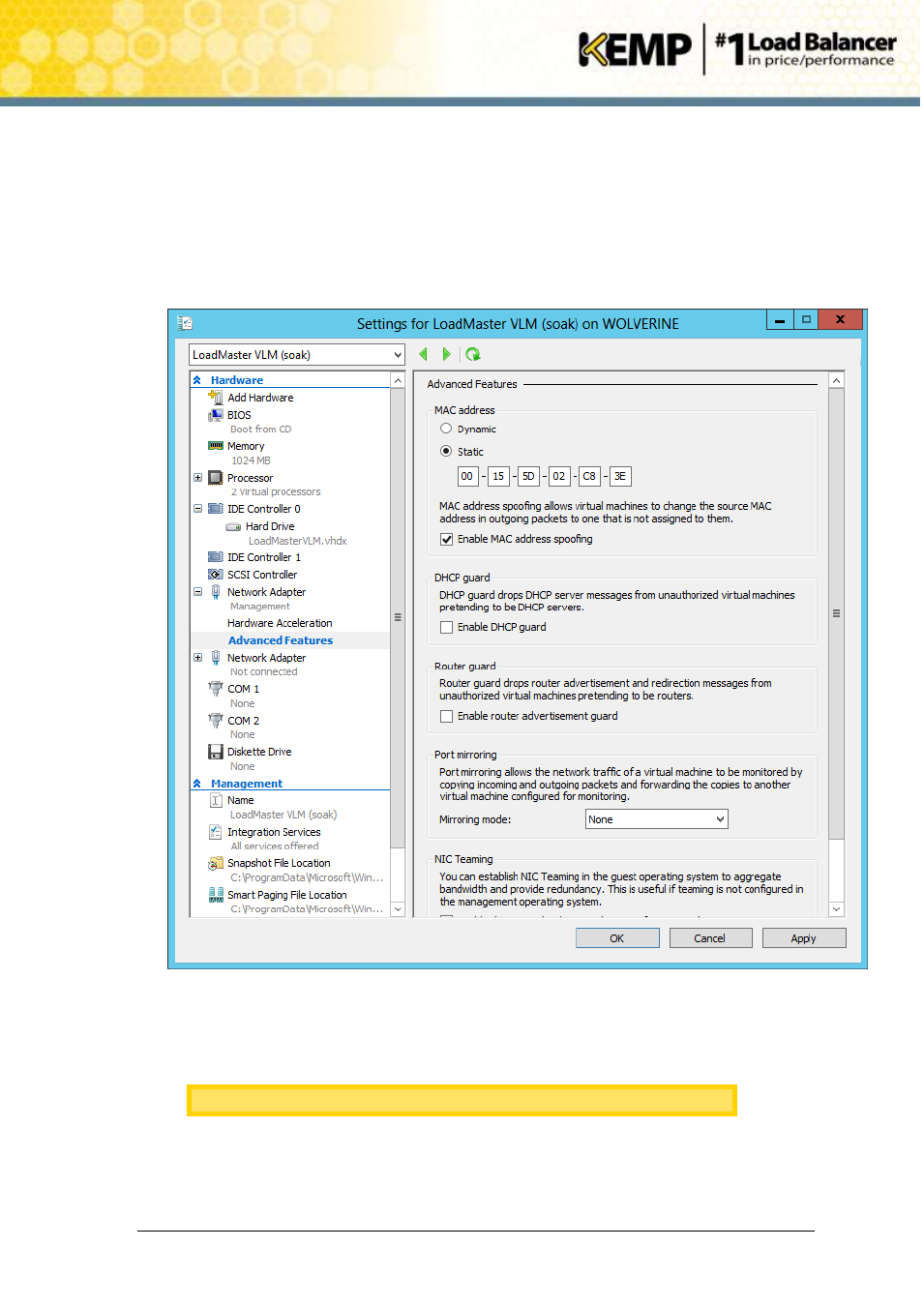The height and width of the screenshot is (1306, 924).
Task: Click the Smart Paging File Location icon
Action: click(216, 895)
